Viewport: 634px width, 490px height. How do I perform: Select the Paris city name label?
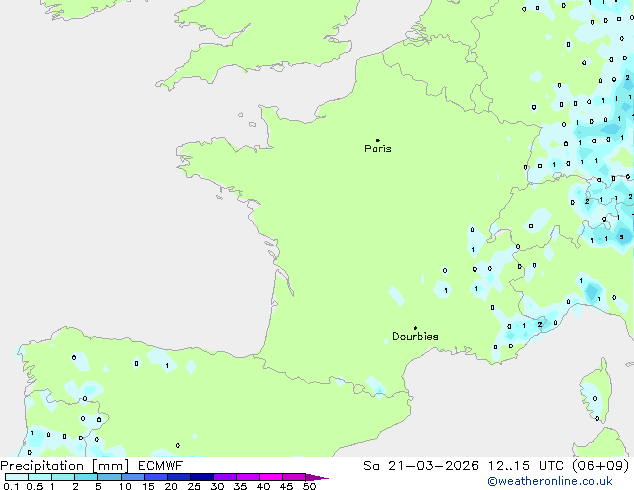click(378, 149)
